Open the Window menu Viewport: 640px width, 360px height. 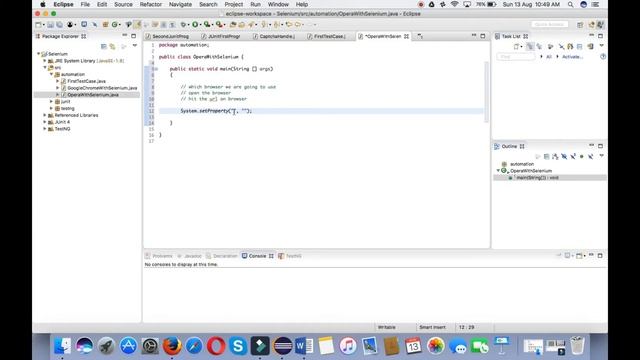point(278,4)
